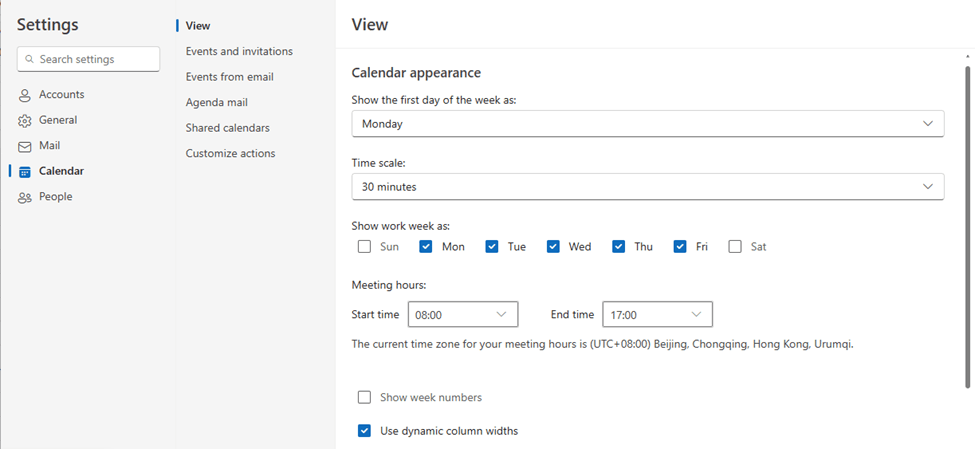
Task: Open Start time dropdown
Action: 463,315
